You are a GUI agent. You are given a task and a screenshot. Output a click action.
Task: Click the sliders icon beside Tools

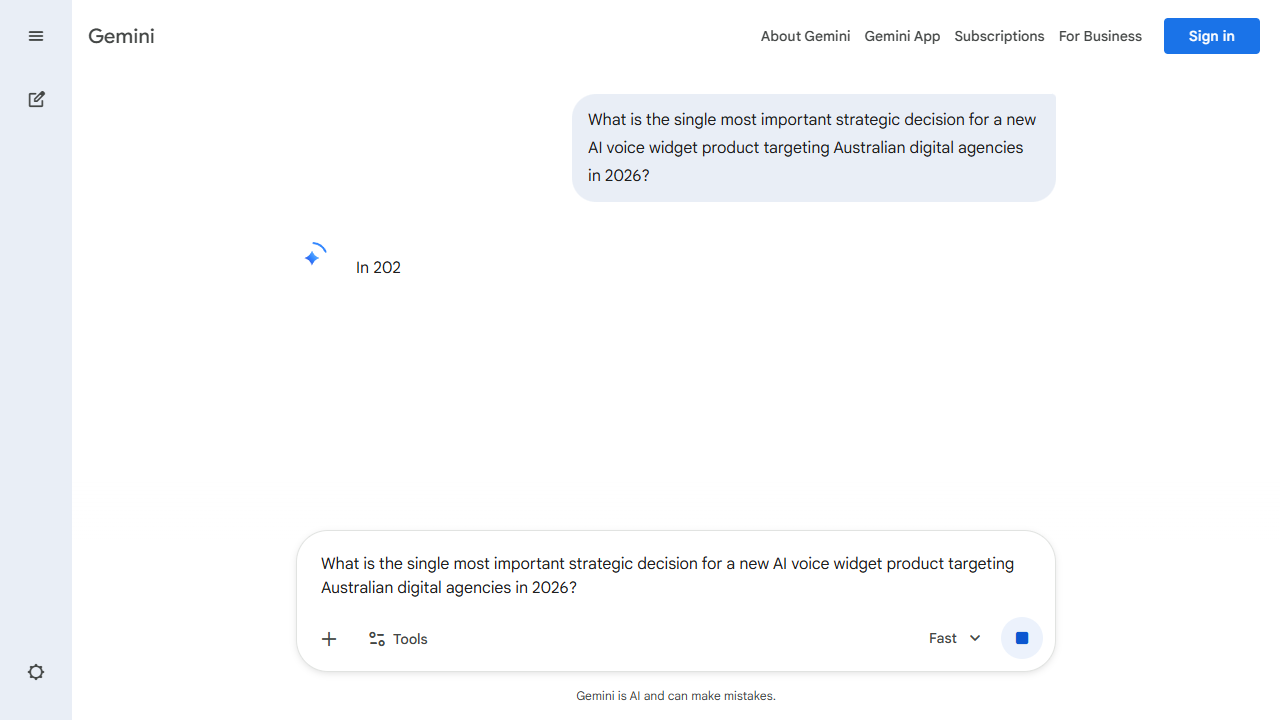pyautogui.click(x=377, y=639)
